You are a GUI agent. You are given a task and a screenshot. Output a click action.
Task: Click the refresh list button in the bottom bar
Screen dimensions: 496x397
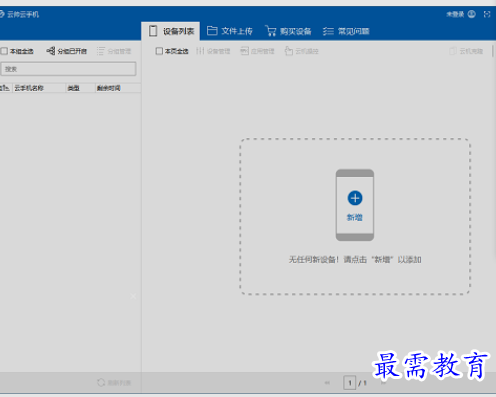pos(114,383)
